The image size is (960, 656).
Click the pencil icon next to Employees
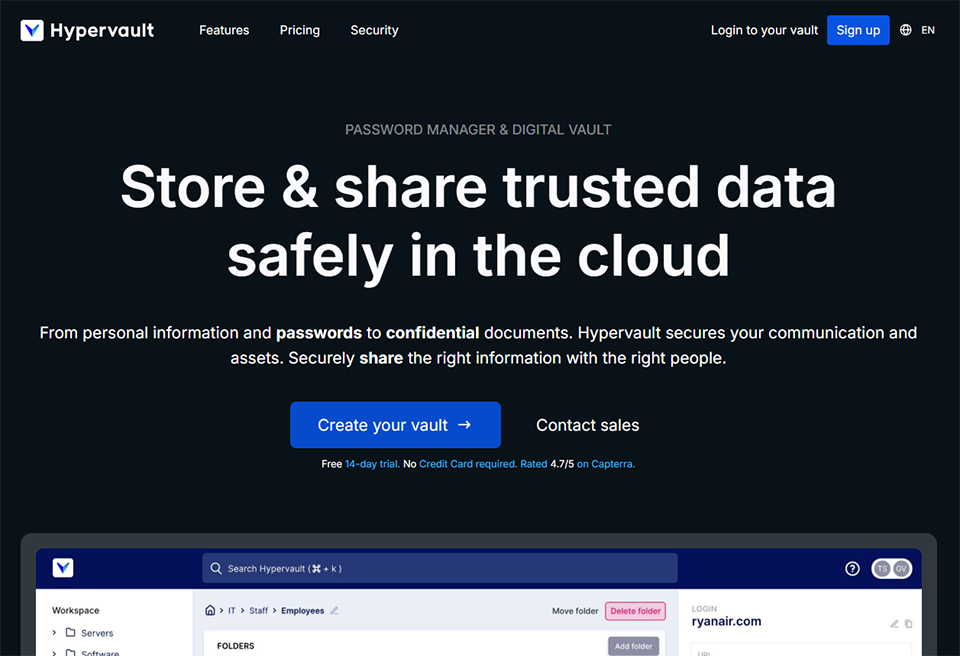click(334, 611)
